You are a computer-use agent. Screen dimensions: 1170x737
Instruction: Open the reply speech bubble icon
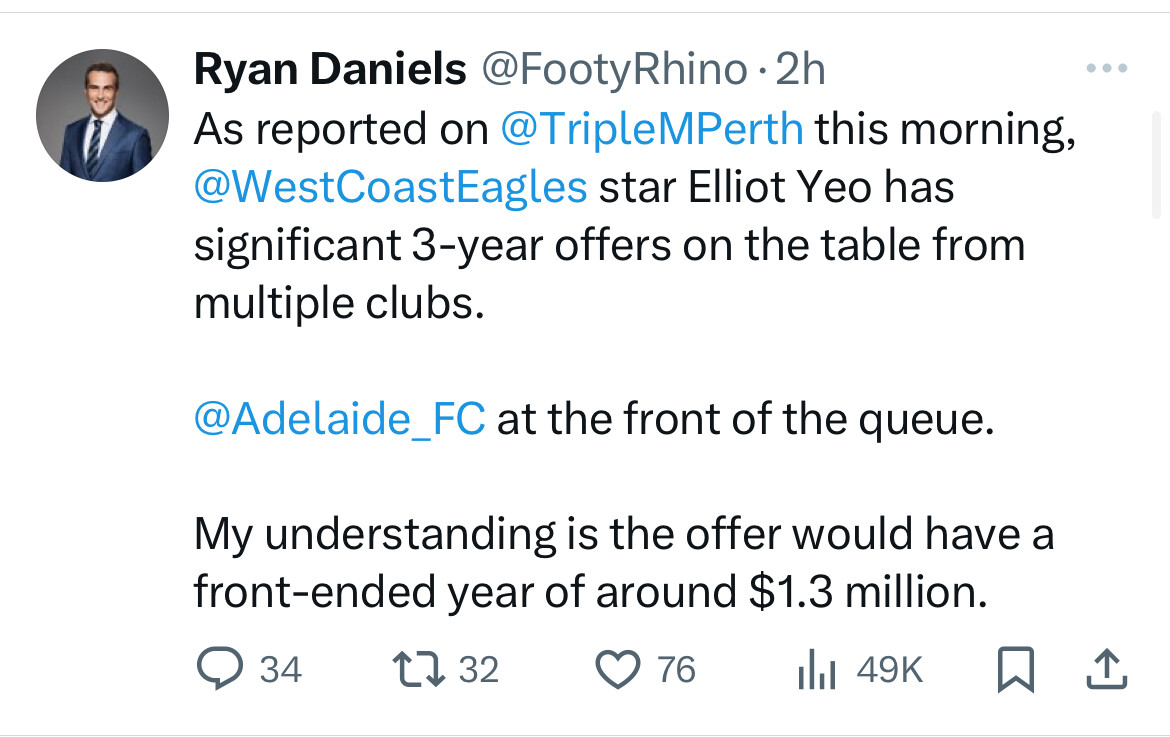(219, 668)
